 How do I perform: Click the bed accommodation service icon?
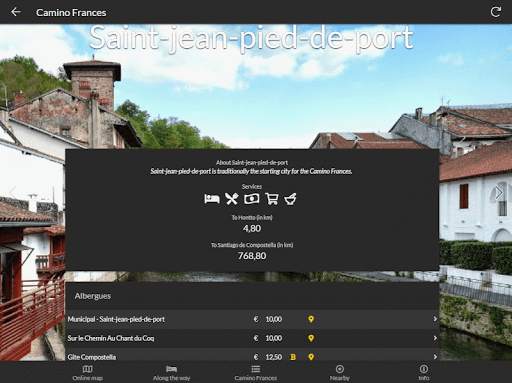point(212,199)
